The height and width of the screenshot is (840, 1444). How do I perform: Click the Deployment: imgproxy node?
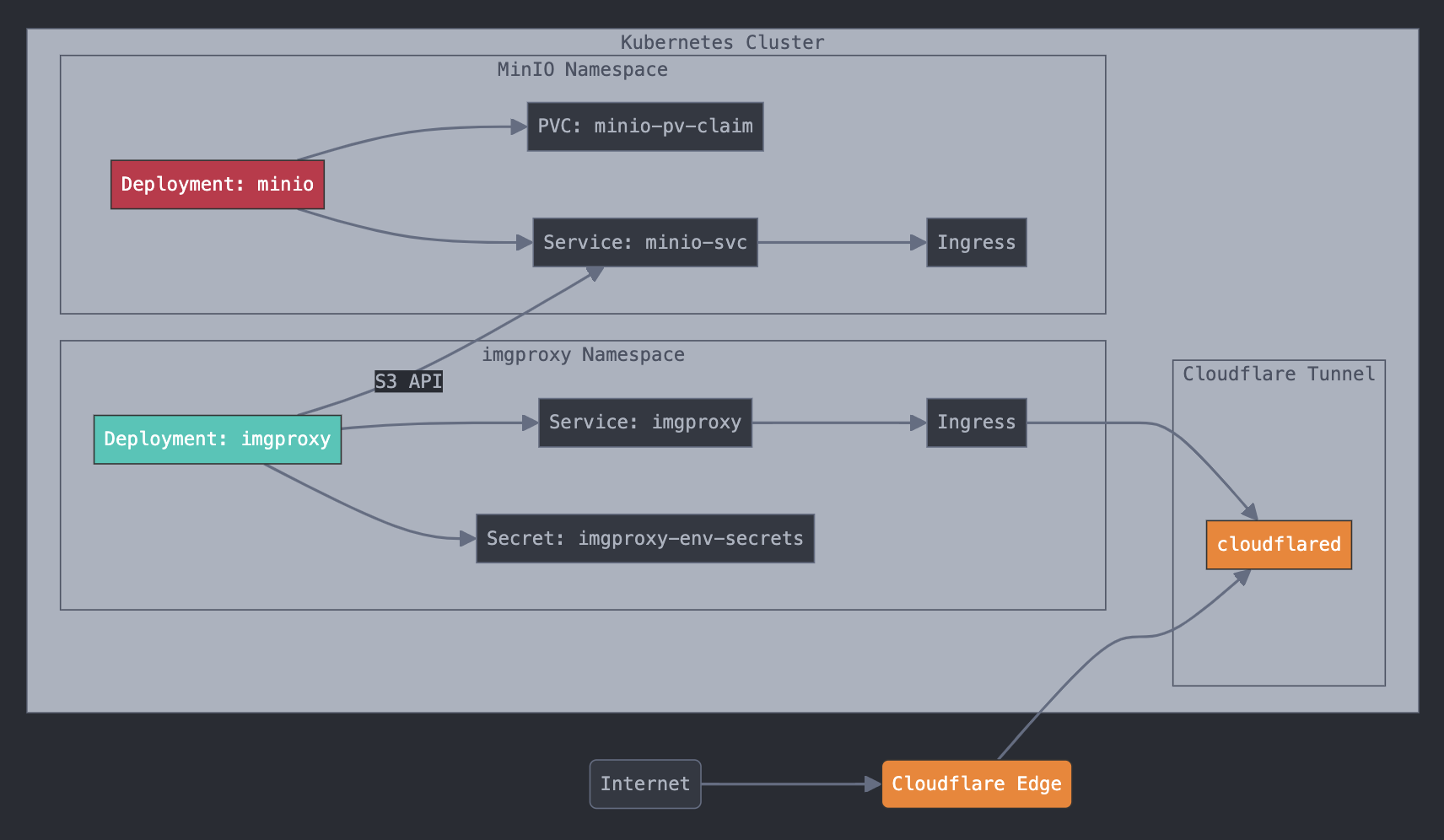(x=218, y=439)
